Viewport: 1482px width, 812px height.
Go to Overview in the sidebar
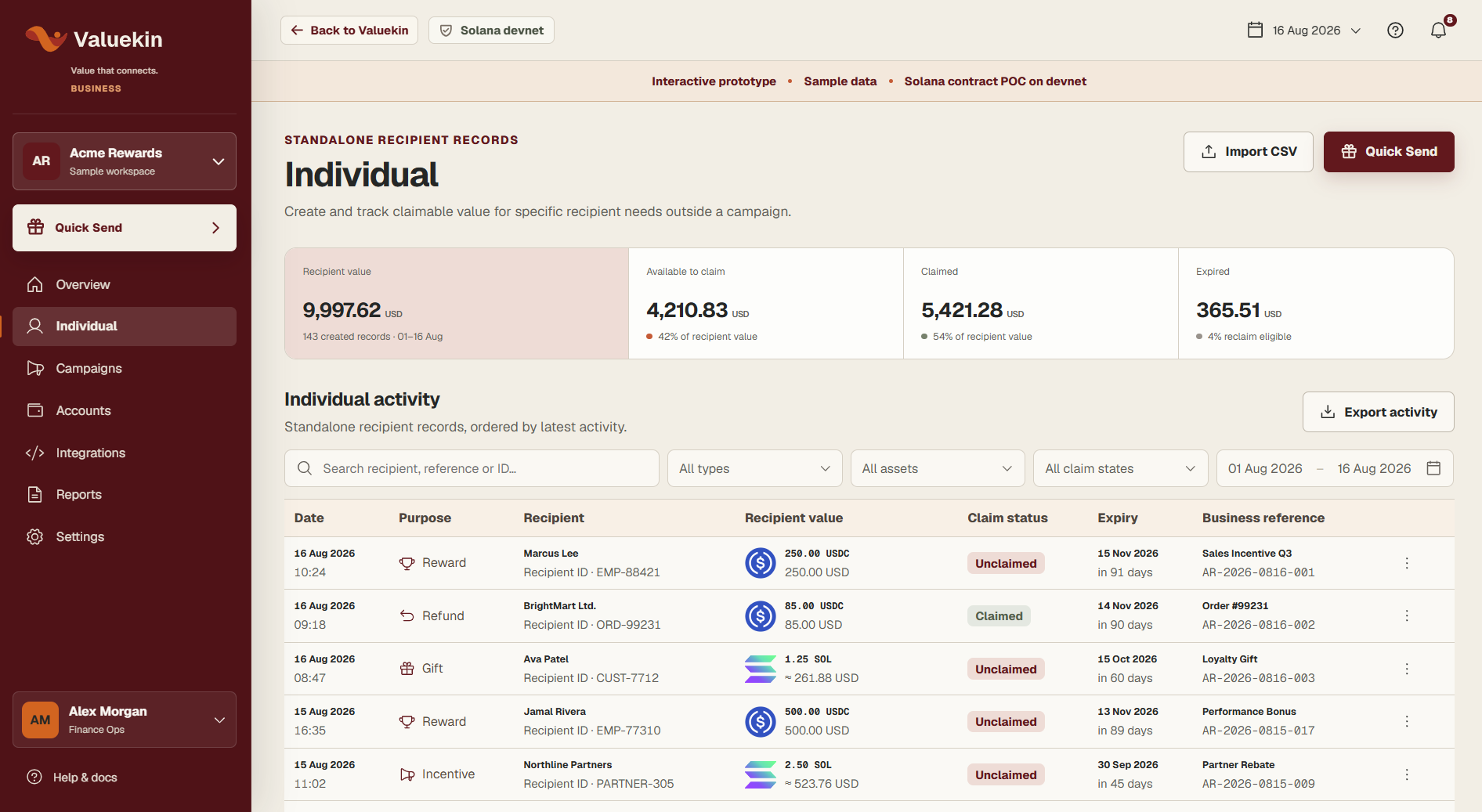(x=125, y=284)
